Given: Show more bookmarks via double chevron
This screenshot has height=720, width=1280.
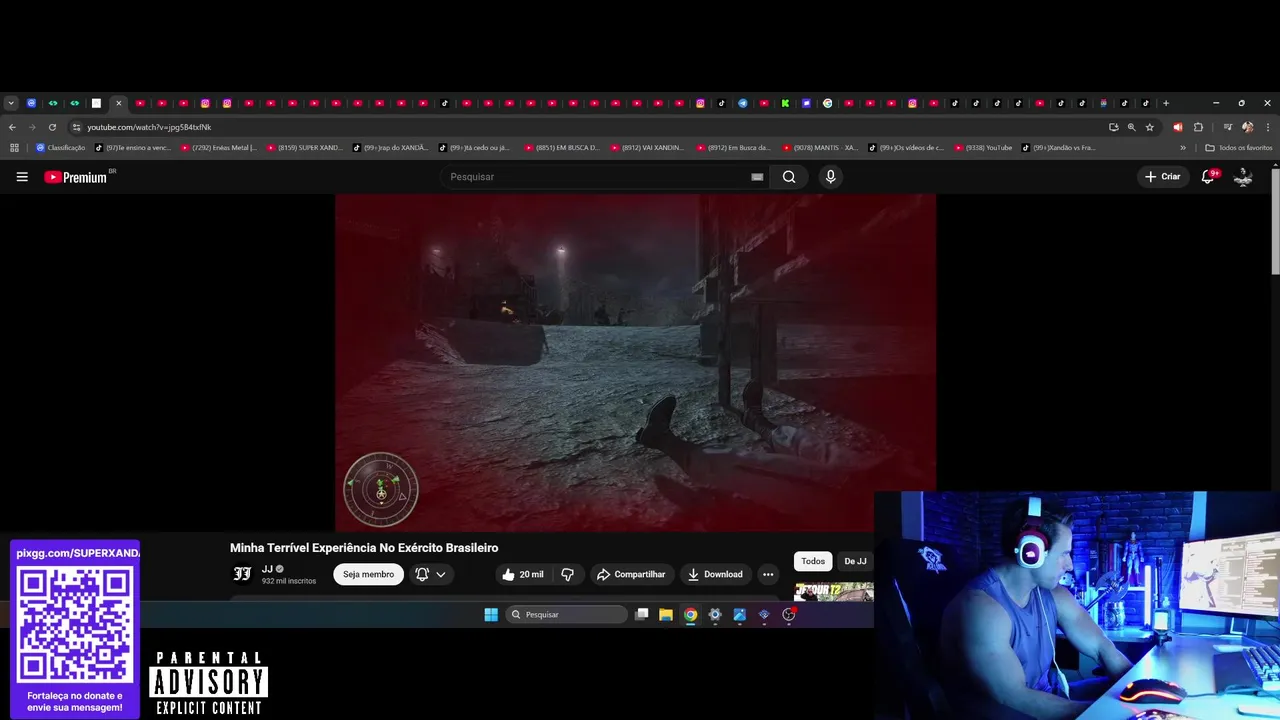Looking at the screenshot, I should click(1183, 148).
